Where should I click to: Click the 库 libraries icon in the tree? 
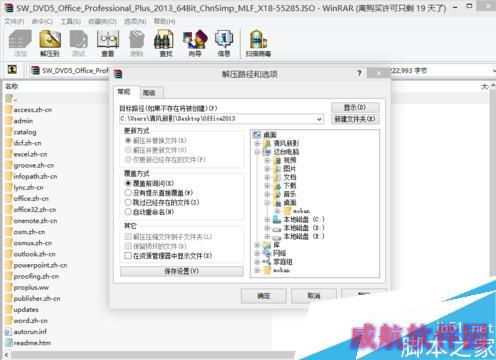(267, 245)
